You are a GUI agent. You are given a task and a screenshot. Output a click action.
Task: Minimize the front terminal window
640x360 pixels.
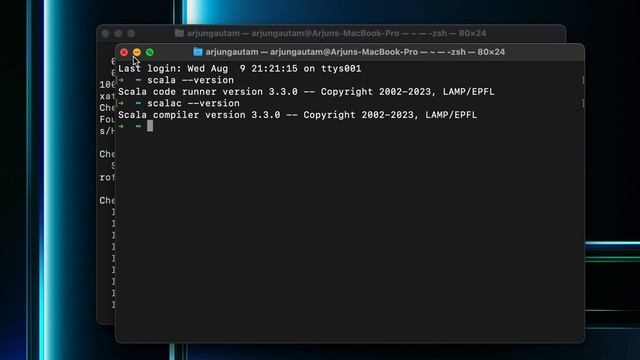pos(137,52)
